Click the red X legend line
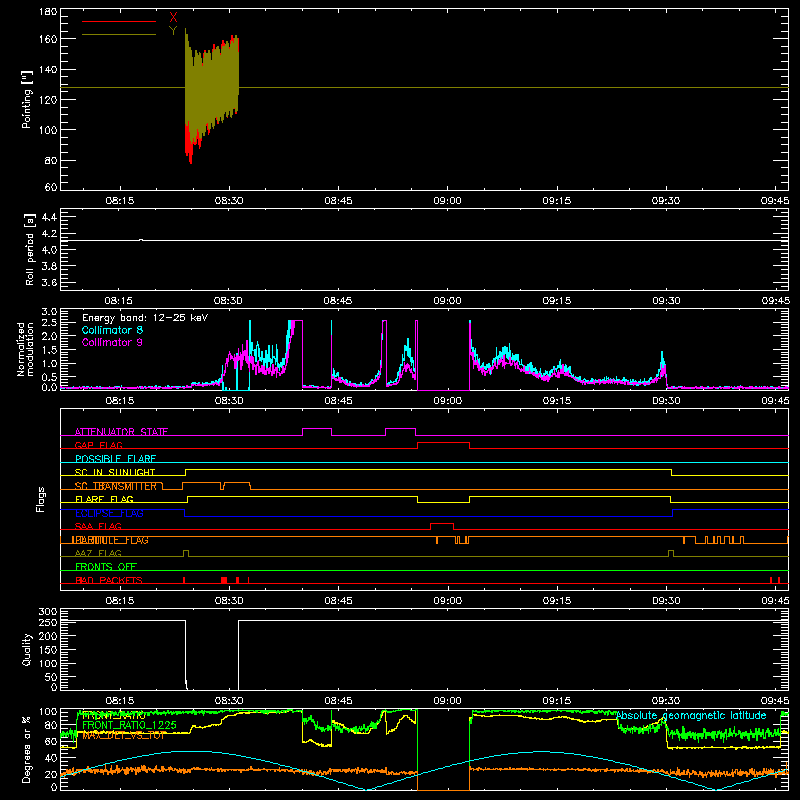The image size is (800, 800). [x=119, y=21]
